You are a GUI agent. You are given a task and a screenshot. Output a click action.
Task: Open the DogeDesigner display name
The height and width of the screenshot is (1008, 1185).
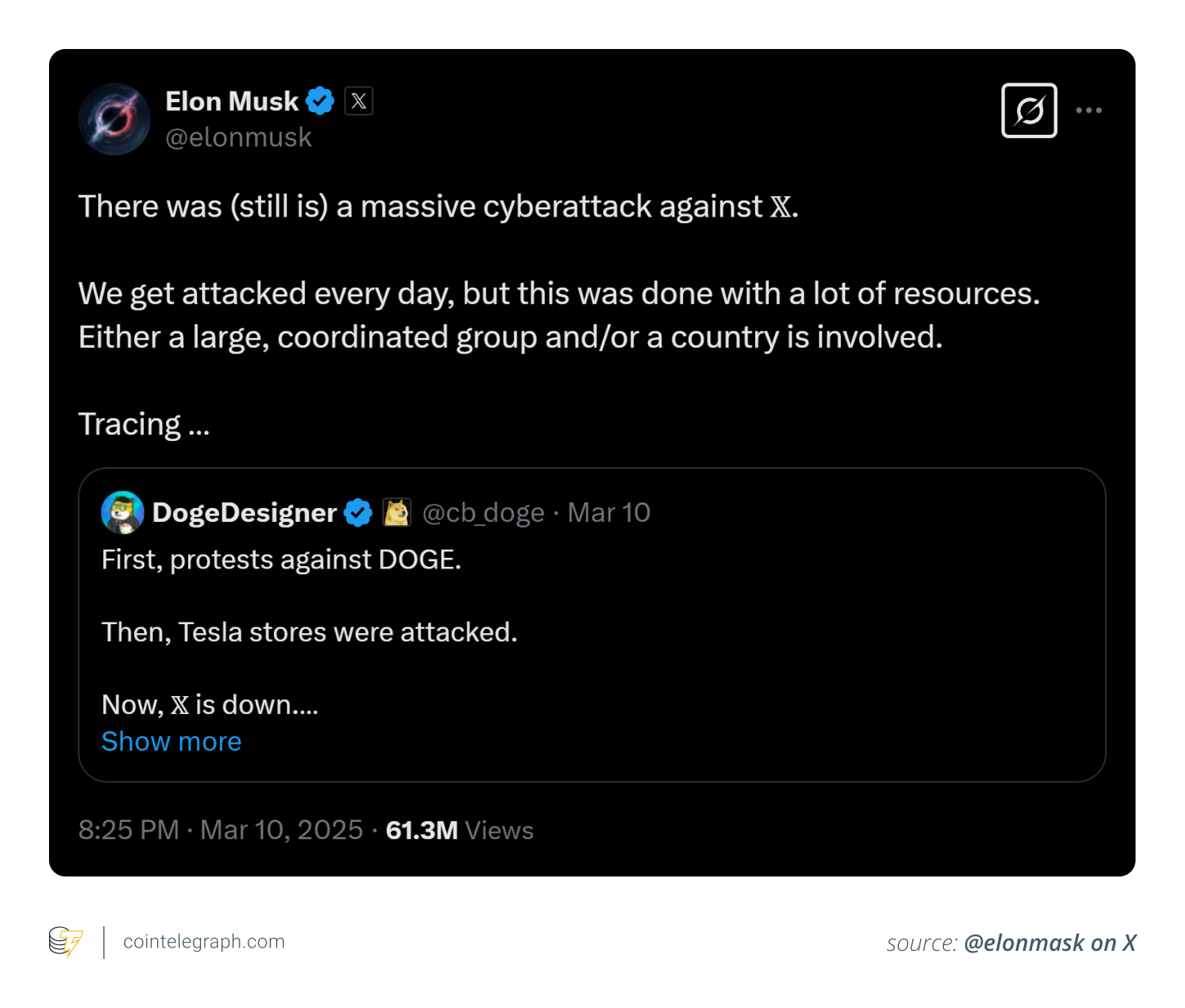pos(244,513)
